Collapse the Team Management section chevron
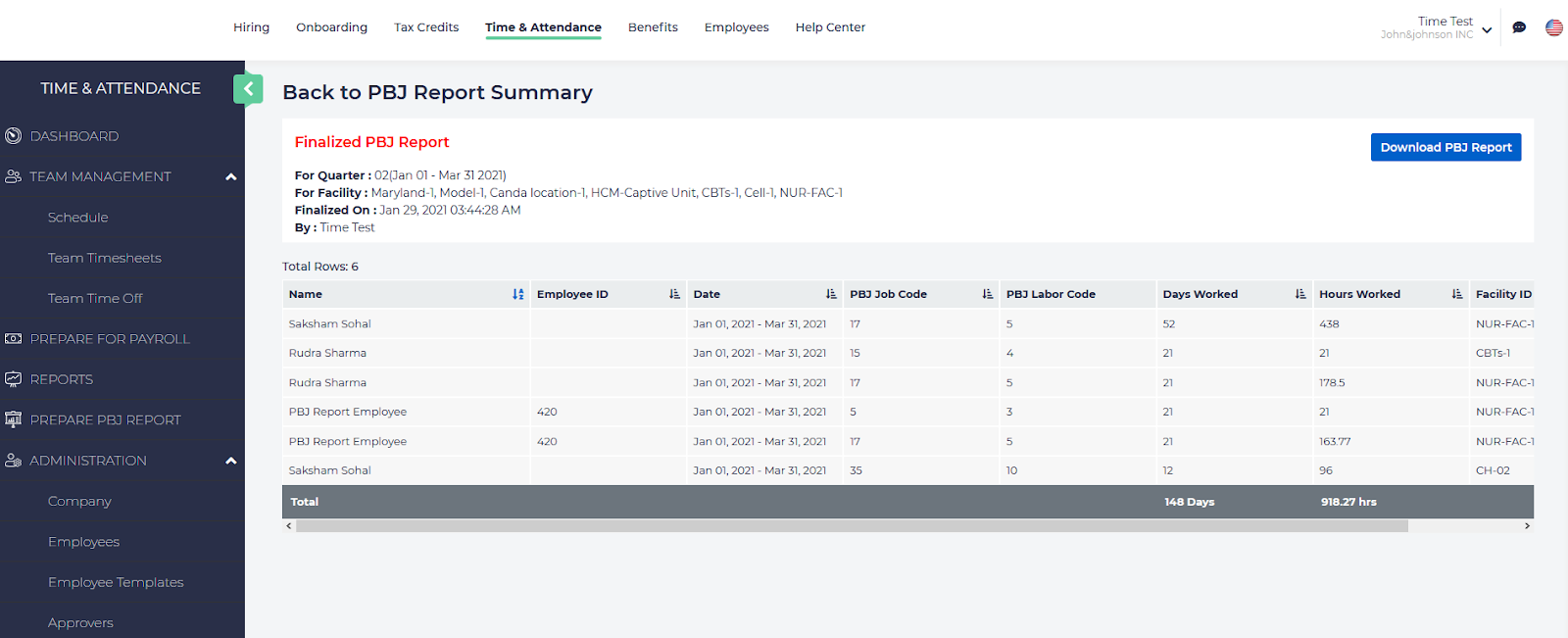 tap(231, 177)
